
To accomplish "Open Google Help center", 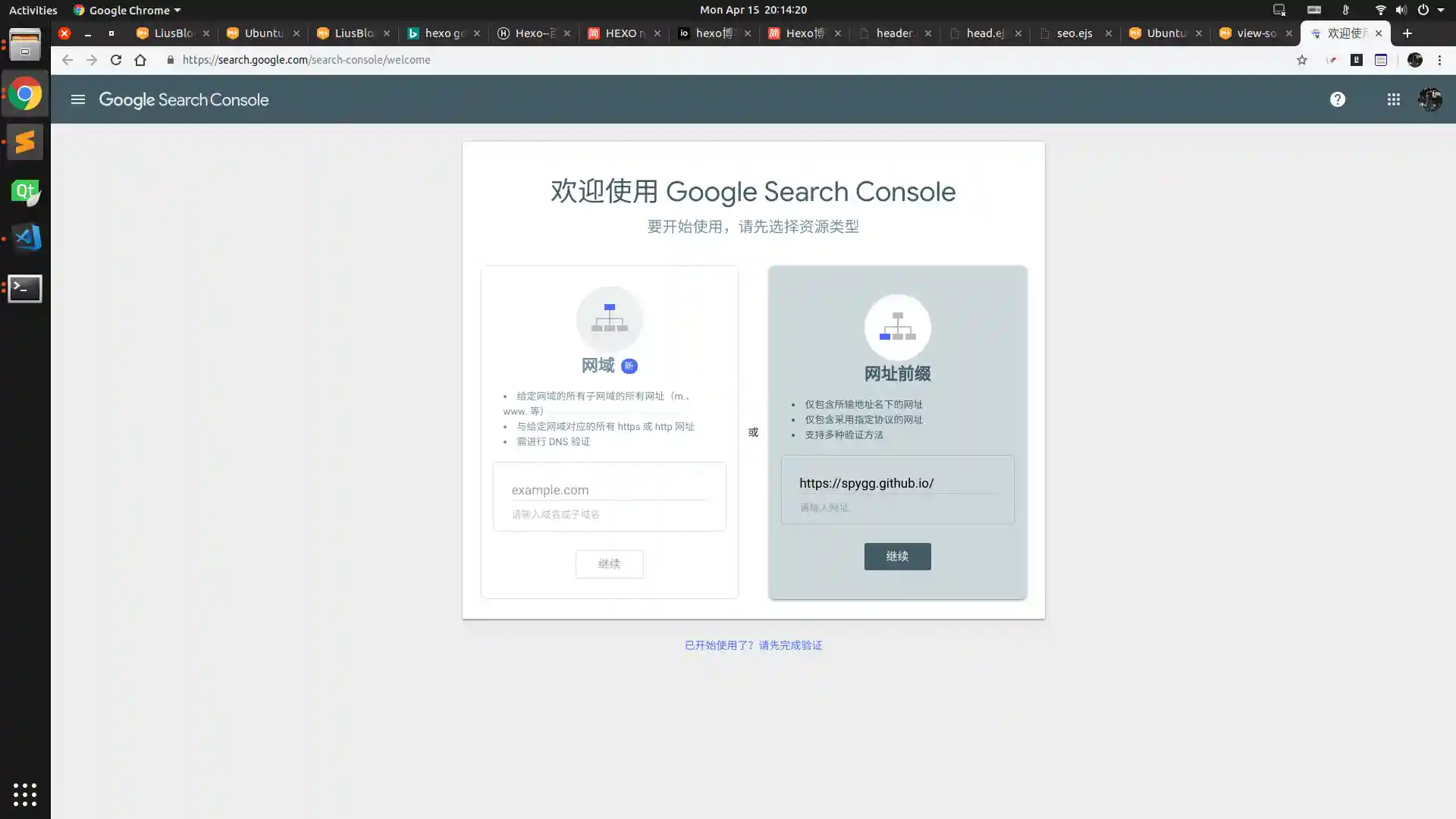I will 1338,99.
